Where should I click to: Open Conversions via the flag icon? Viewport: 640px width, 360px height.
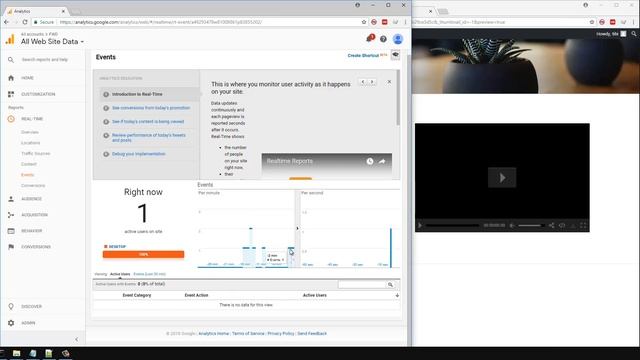pyautogui.click(x=11, y=247)
